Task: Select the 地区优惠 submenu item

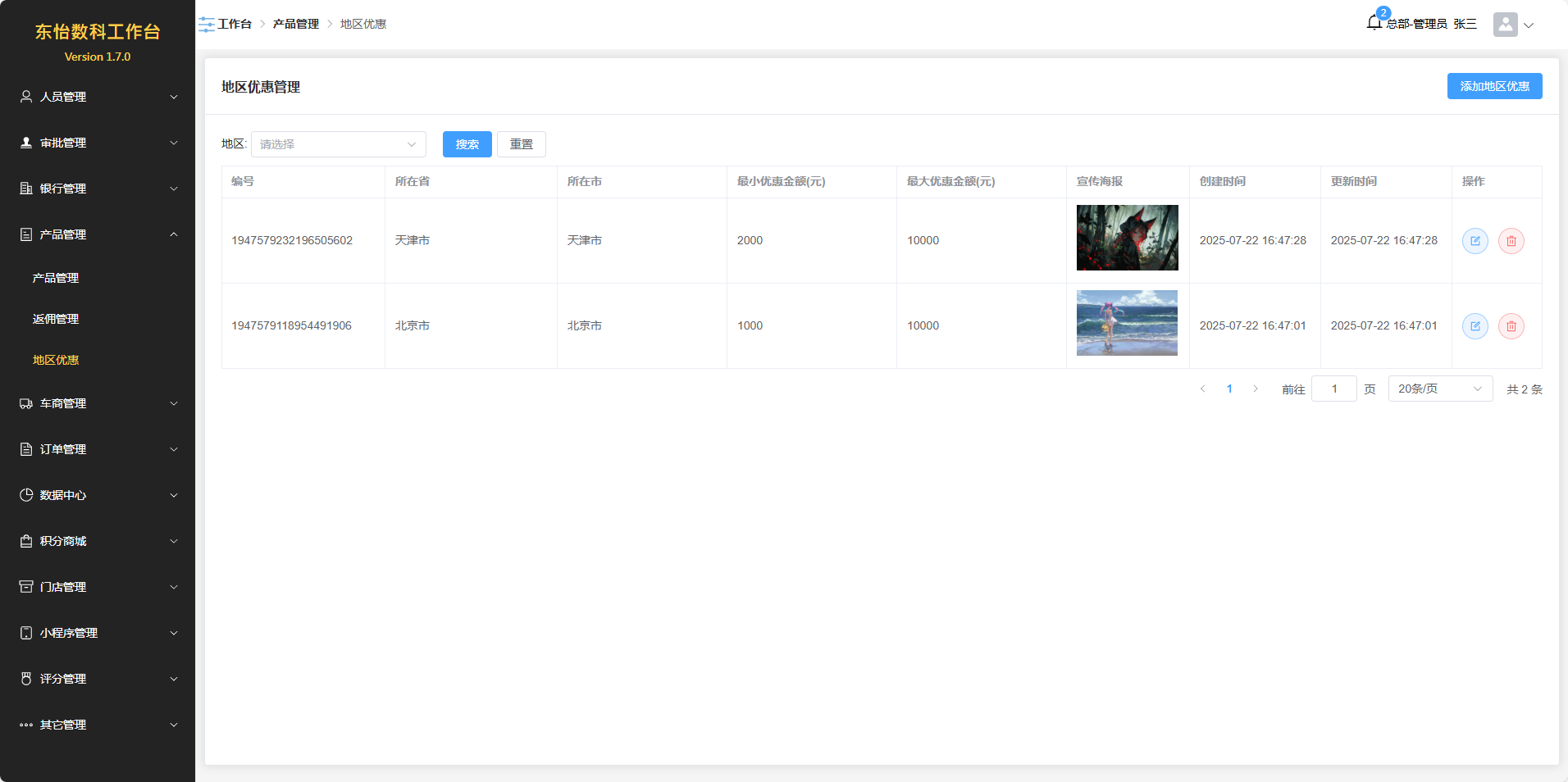Action: pos(56,360)
